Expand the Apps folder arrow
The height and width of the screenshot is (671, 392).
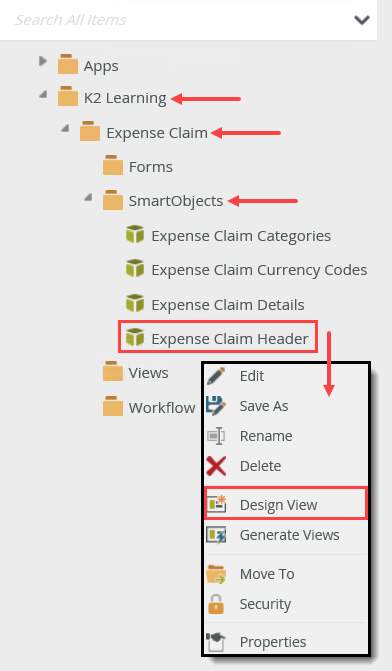point(42,61)
